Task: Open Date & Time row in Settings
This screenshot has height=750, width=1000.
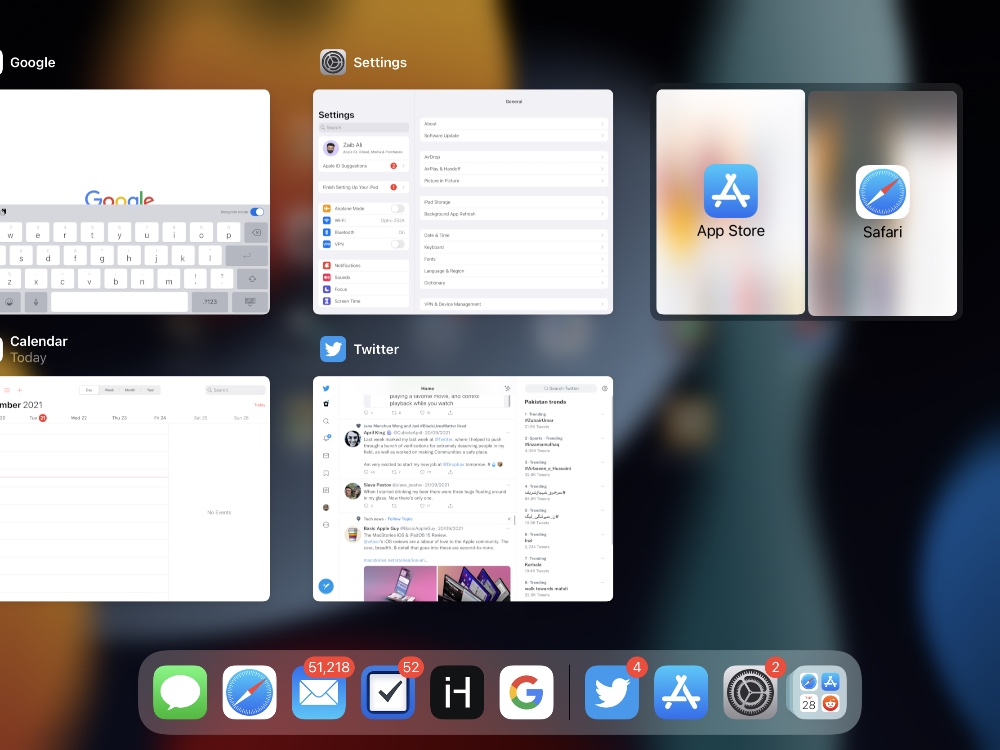Action: tap(513, 235)
